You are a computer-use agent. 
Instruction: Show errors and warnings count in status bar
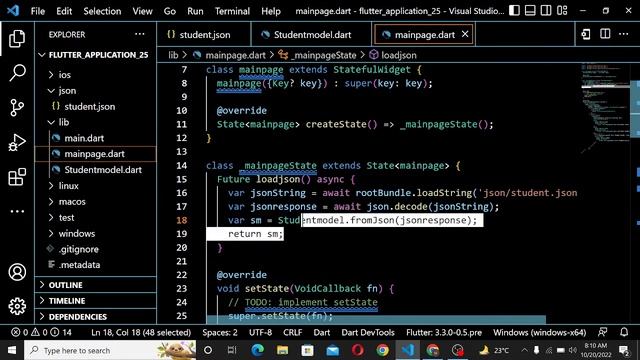coord(41,332)
